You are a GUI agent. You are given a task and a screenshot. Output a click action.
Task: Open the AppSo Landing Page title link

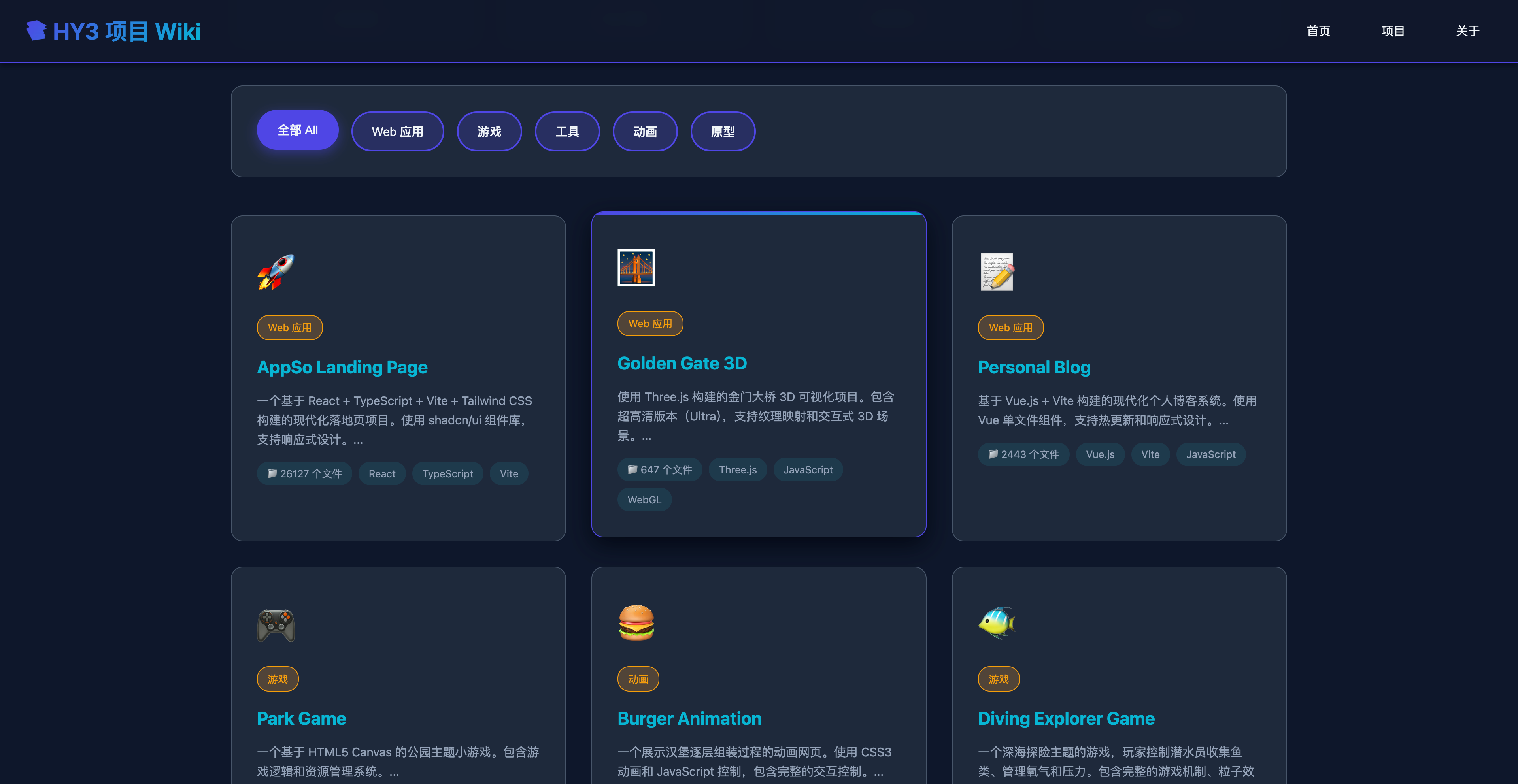coord(342,367)
